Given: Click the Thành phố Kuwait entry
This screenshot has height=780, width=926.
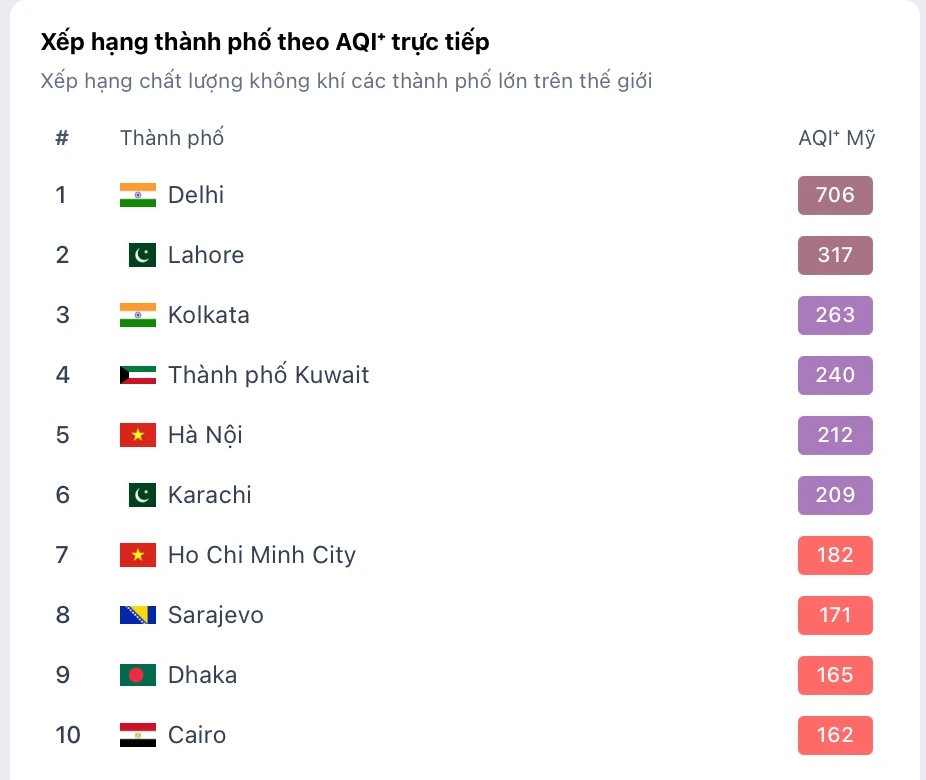Looking at the screenshot, I should [x=269, y=375].
